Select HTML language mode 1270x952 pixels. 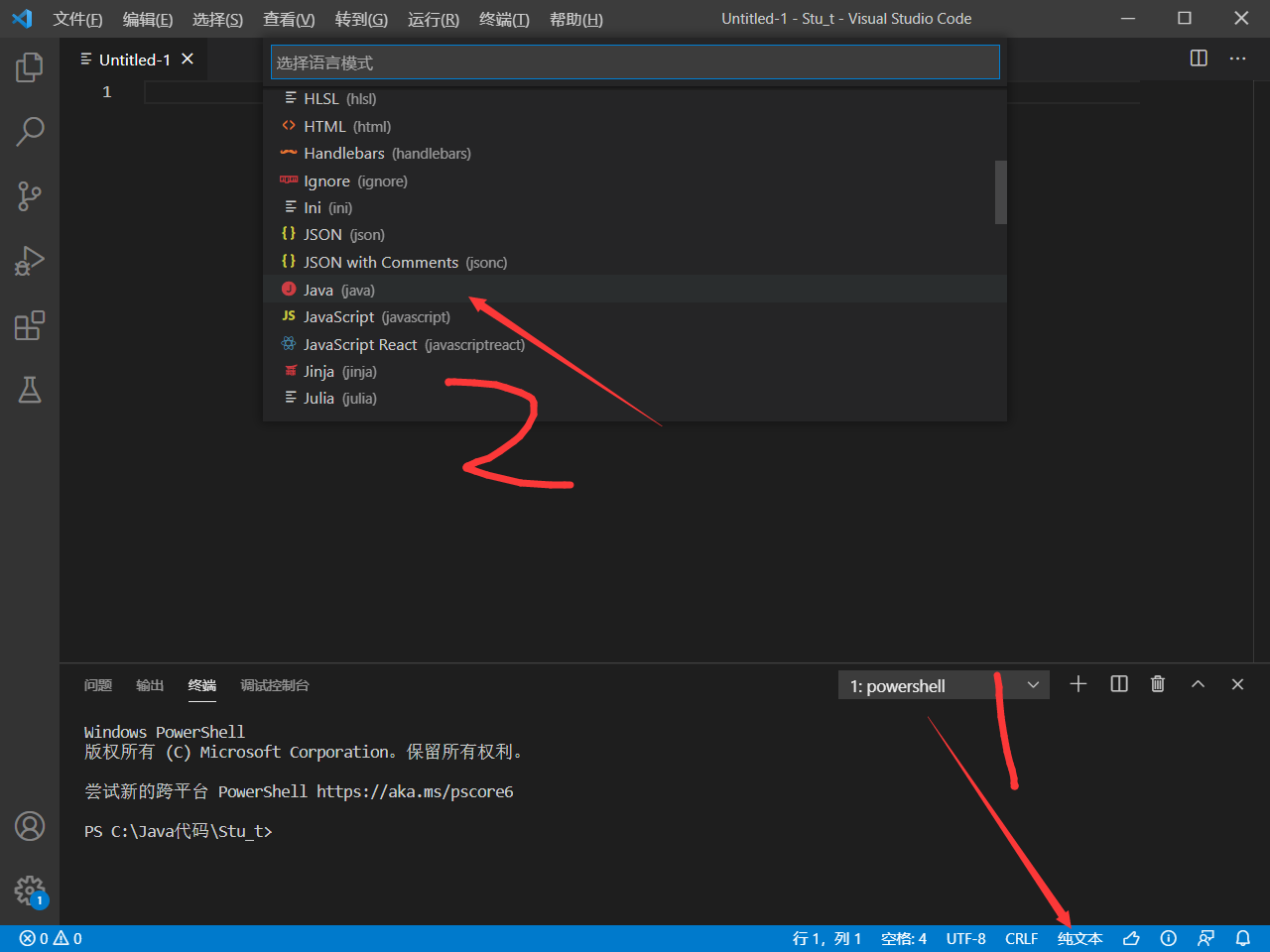[635, 126]
